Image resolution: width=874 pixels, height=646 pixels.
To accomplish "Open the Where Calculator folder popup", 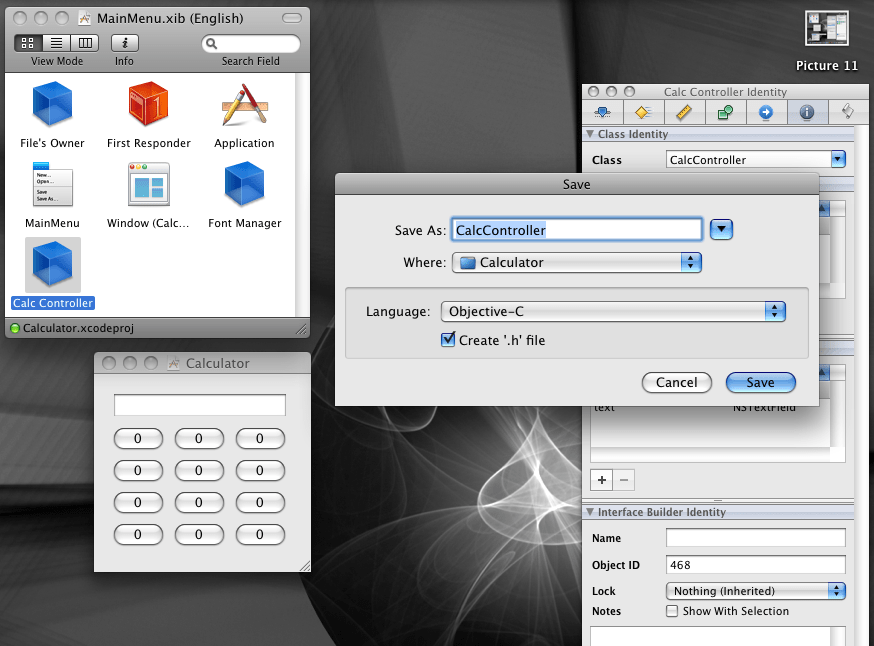I will coord(576,263).
